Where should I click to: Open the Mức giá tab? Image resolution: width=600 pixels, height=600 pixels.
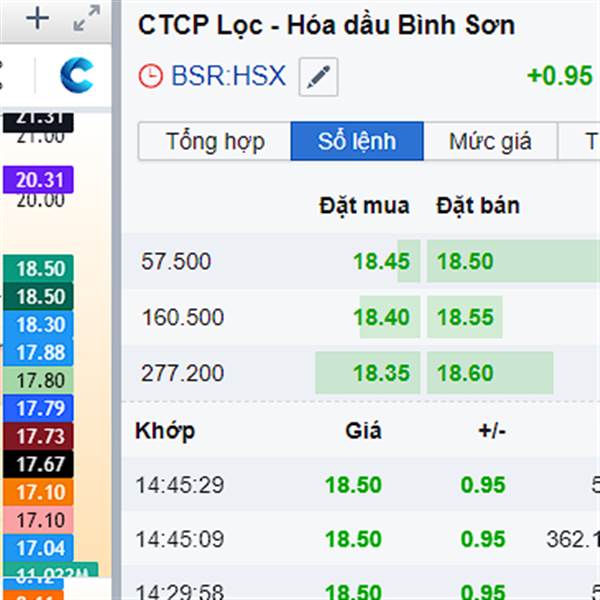click(x=490, y=141)
